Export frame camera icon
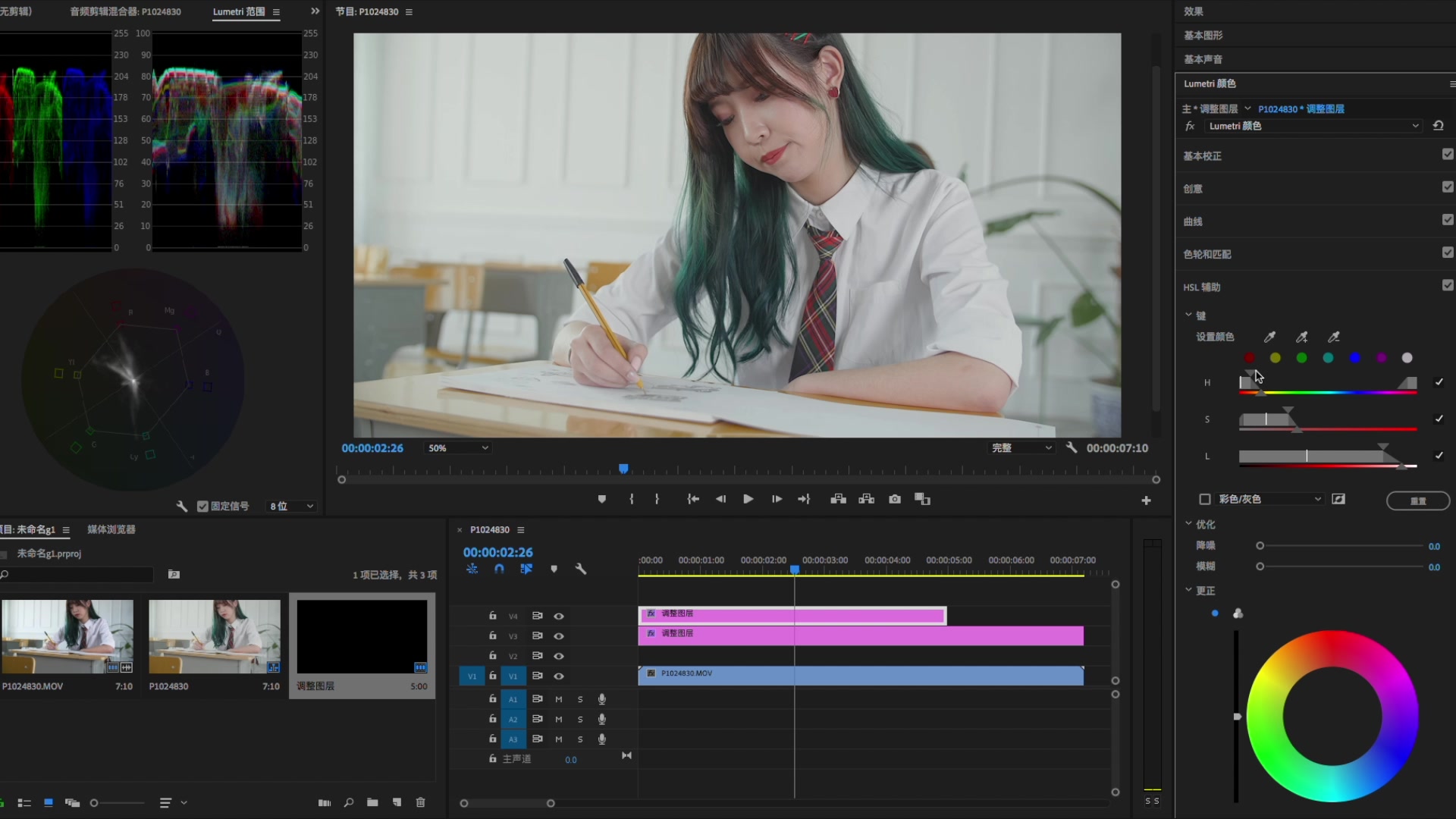The image size is (1456, 819). pyautogui.click(x=895, y=499)
